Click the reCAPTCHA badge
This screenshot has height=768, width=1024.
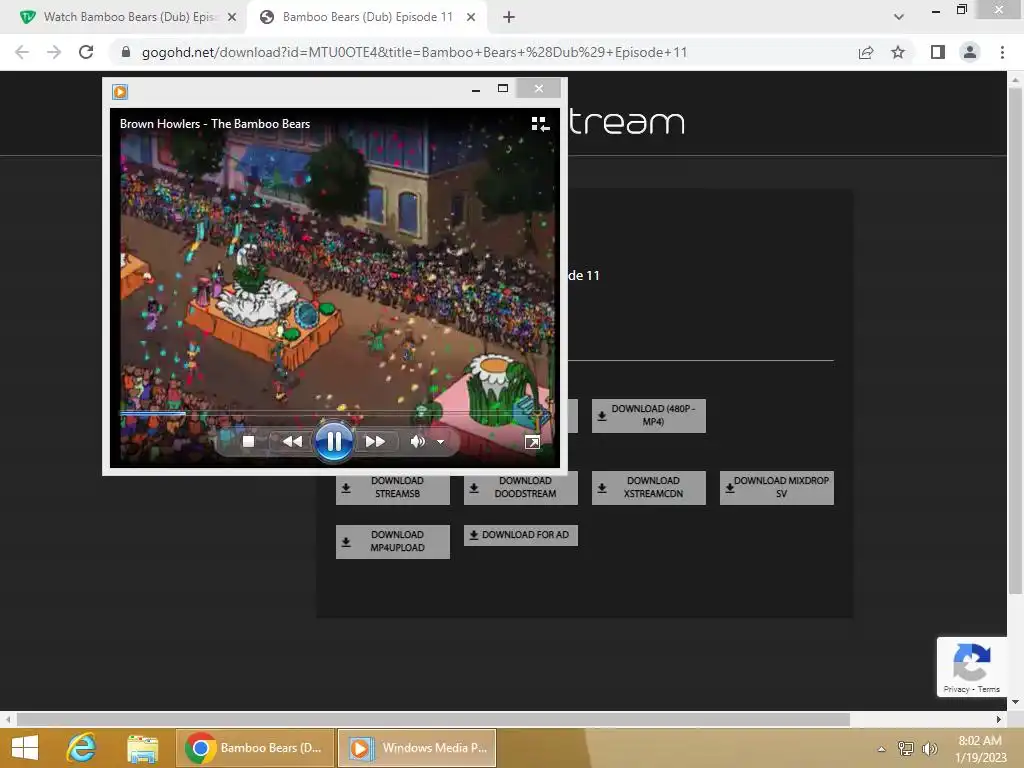coord(972,667)
